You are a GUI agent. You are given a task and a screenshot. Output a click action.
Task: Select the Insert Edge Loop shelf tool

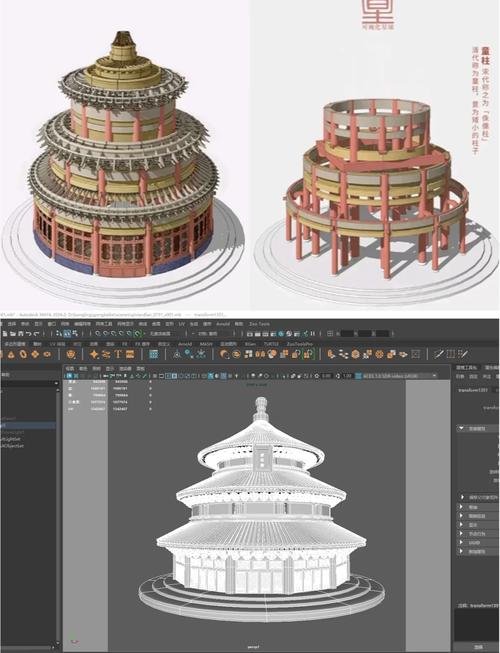[x=451, y=354]
